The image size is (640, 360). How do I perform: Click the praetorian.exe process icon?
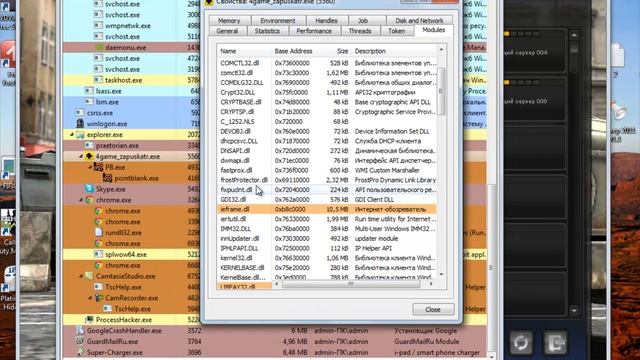coord(89,145)
